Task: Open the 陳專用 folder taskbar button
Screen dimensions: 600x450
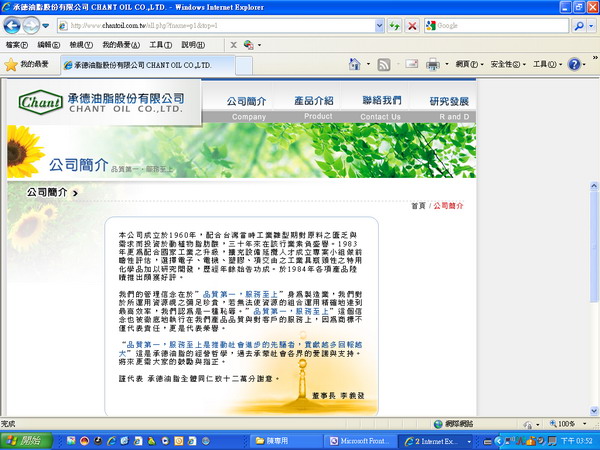Action: pyautogui.click(x=285, y=441)
